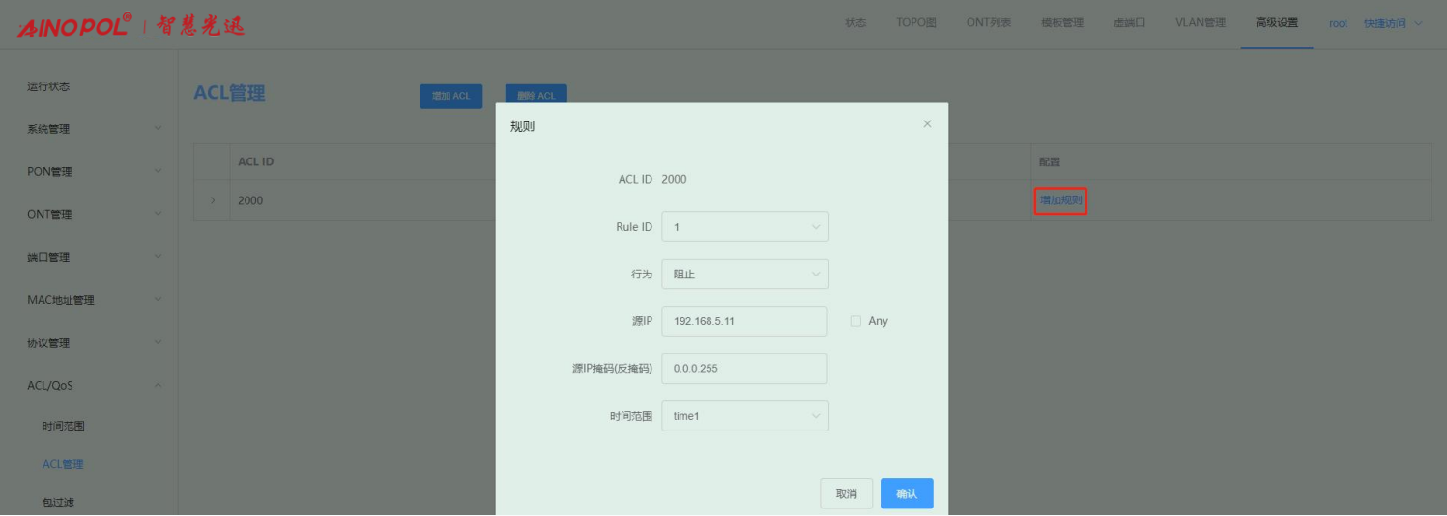Expand the ACL 2000 table row arrow

click(212, 201)
